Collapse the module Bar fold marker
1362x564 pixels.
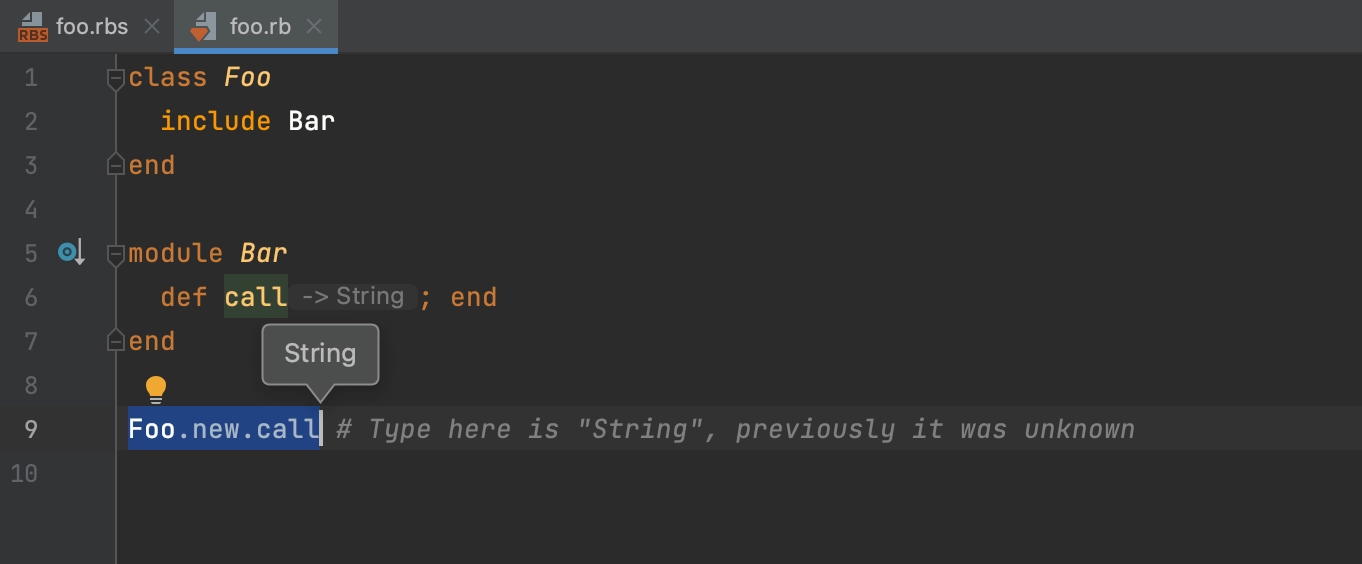coord(116,254)
